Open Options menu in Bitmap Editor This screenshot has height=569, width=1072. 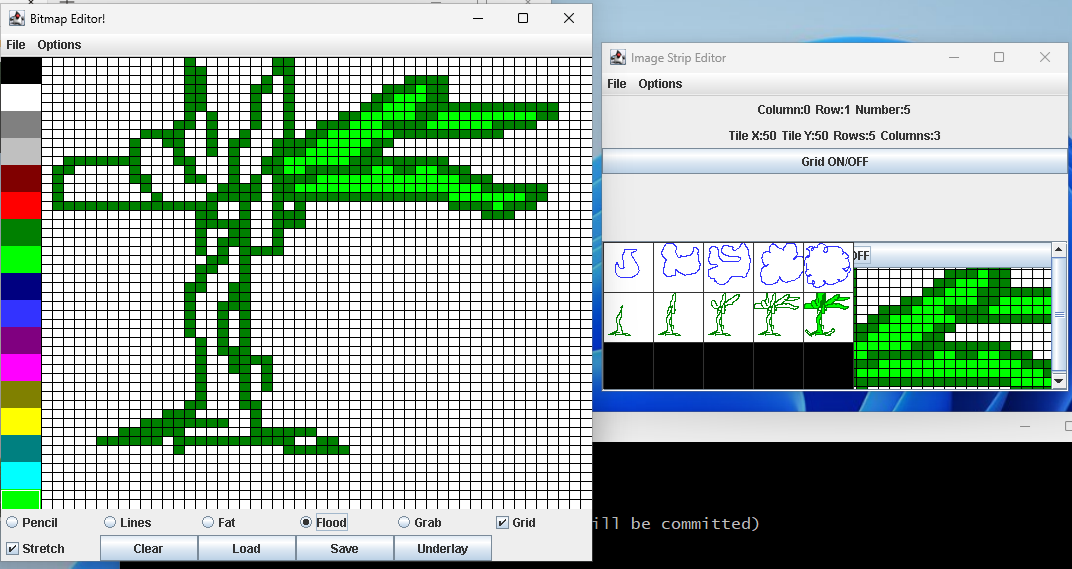59,44
